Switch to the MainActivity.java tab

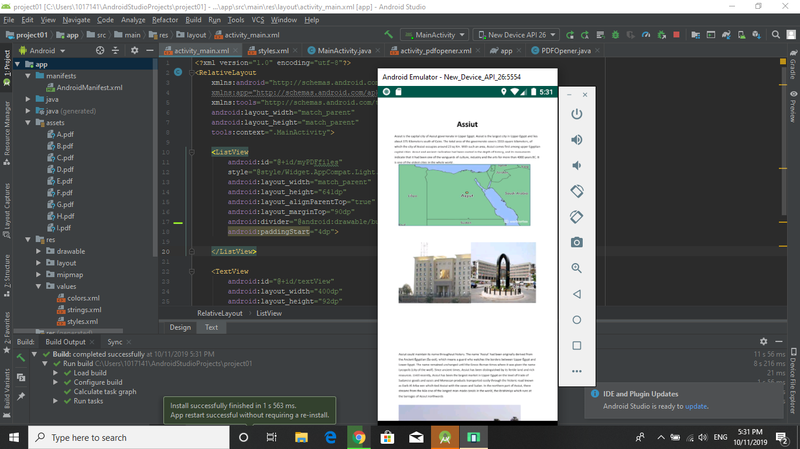click(x=343, y=50)
